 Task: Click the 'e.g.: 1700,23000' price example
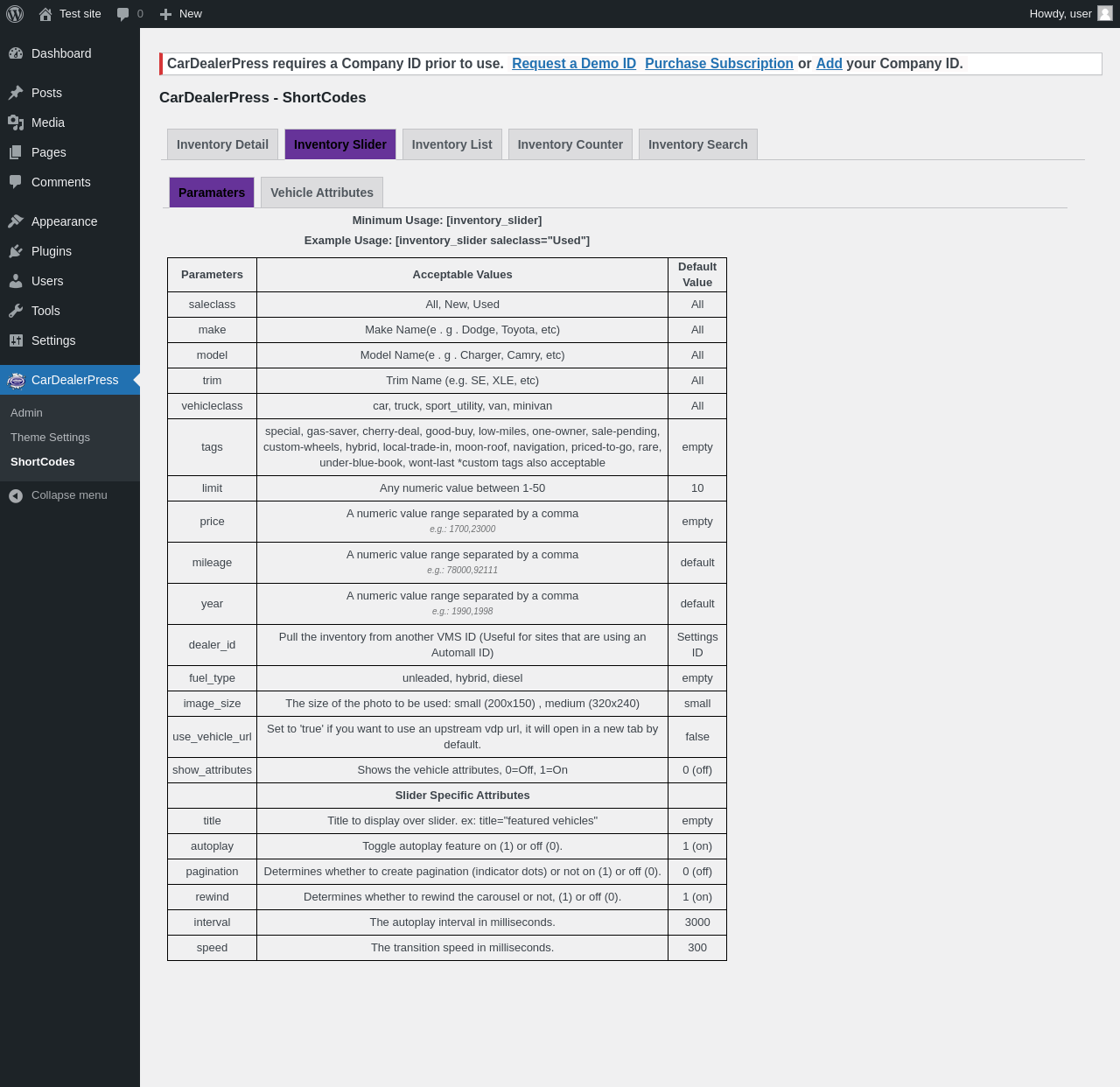pyautogui.click(x=462, y=529)
